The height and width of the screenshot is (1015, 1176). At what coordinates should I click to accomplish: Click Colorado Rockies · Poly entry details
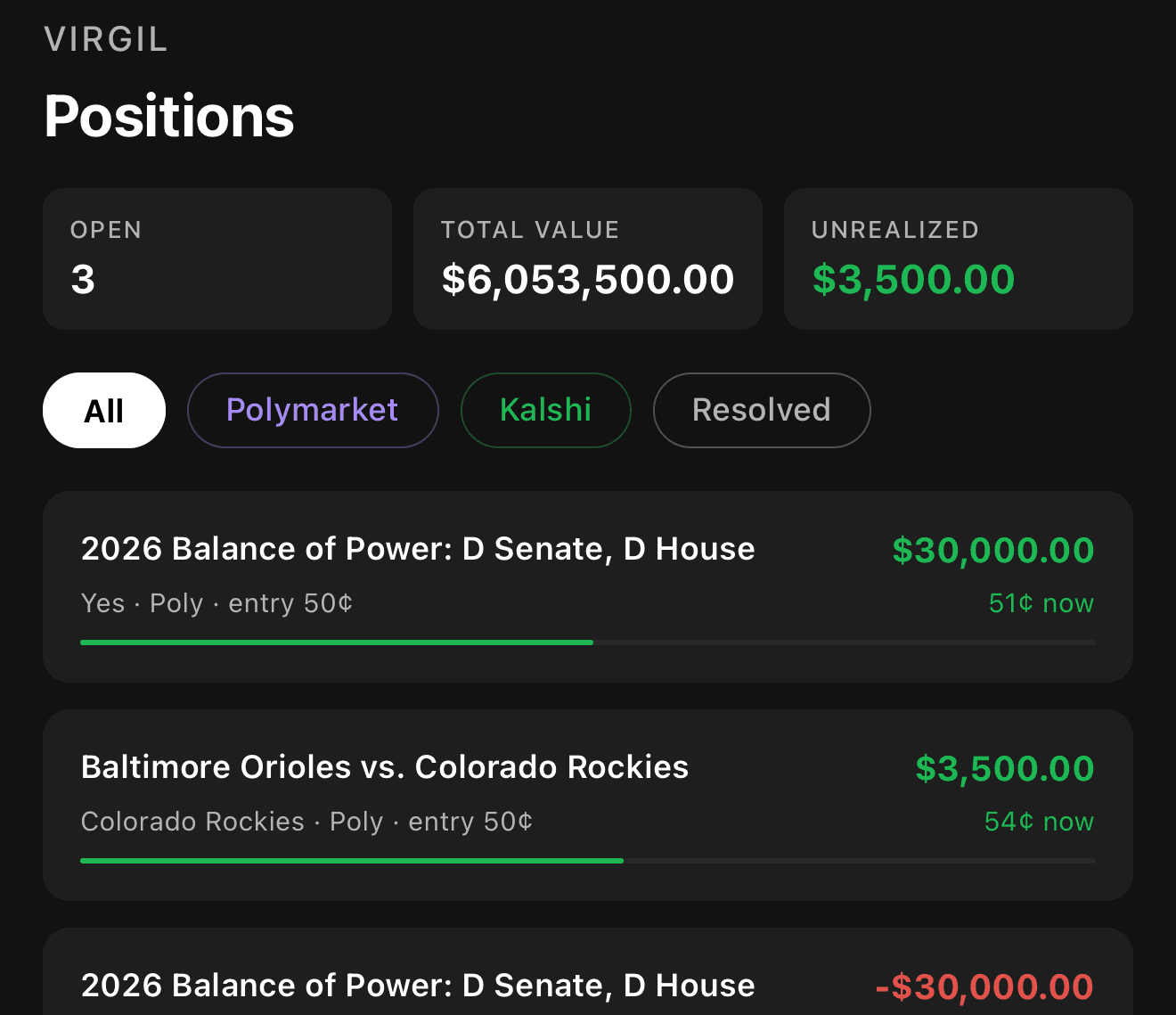pos(307,822)
